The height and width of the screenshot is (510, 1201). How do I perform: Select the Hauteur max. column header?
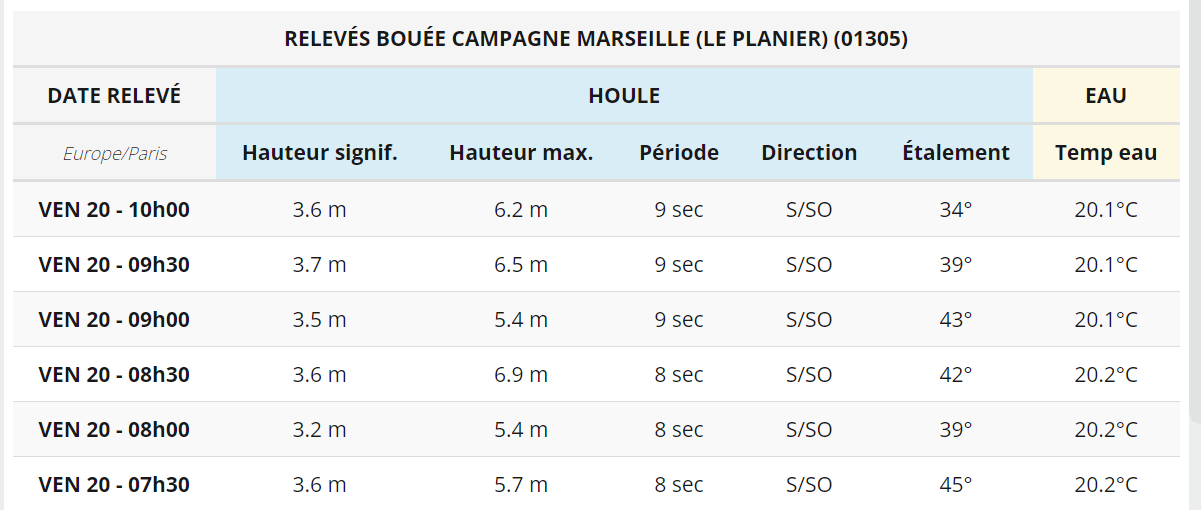[x=521, y=153]
